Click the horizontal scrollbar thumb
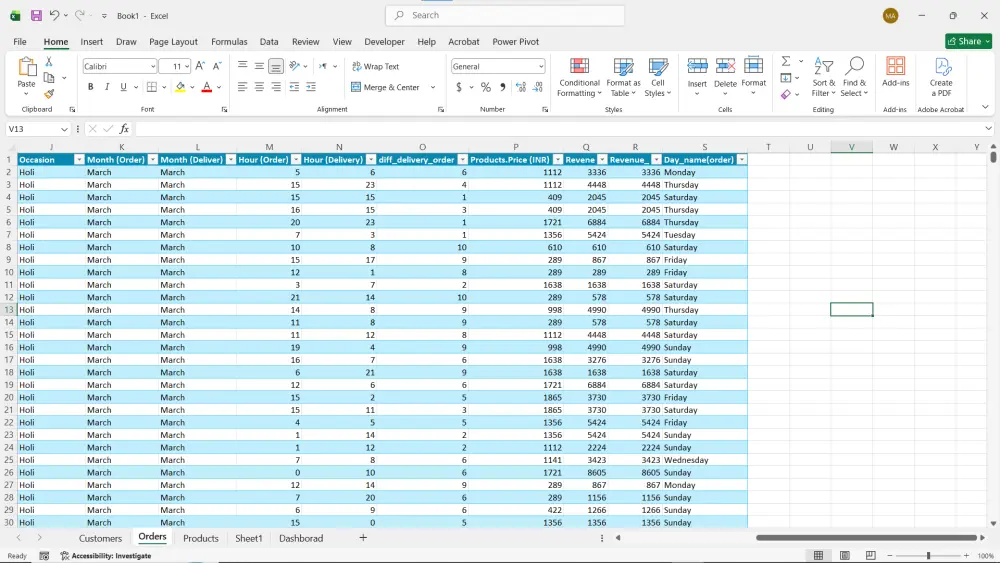Viewport: 1000px width, 563px height. 866,537
